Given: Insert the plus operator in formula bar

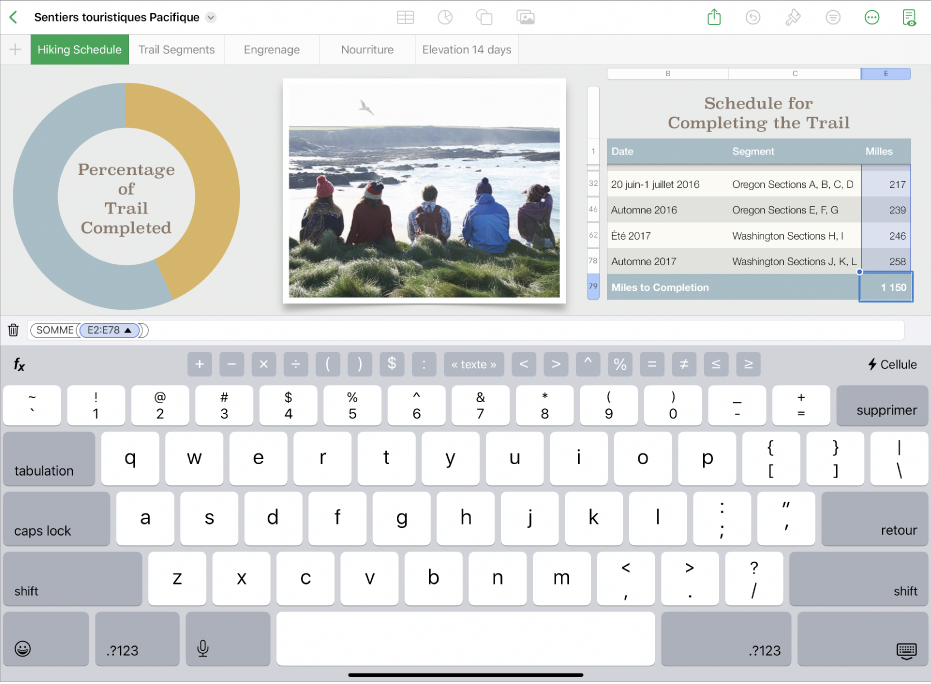Looking at the screenshot, I should coord(200,365).
